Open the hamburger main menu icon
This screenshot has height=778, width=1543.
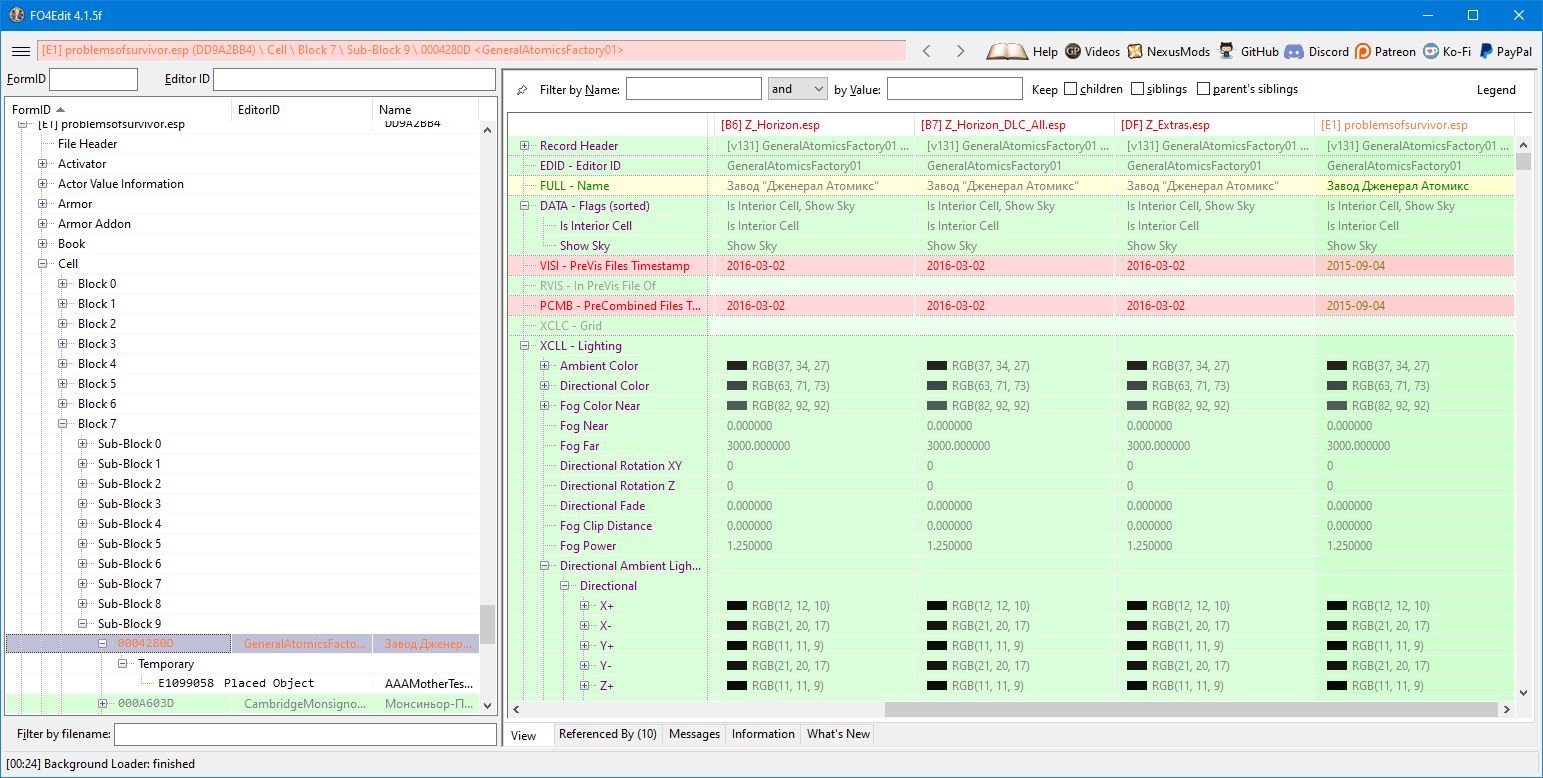click(x=20, y=51)
